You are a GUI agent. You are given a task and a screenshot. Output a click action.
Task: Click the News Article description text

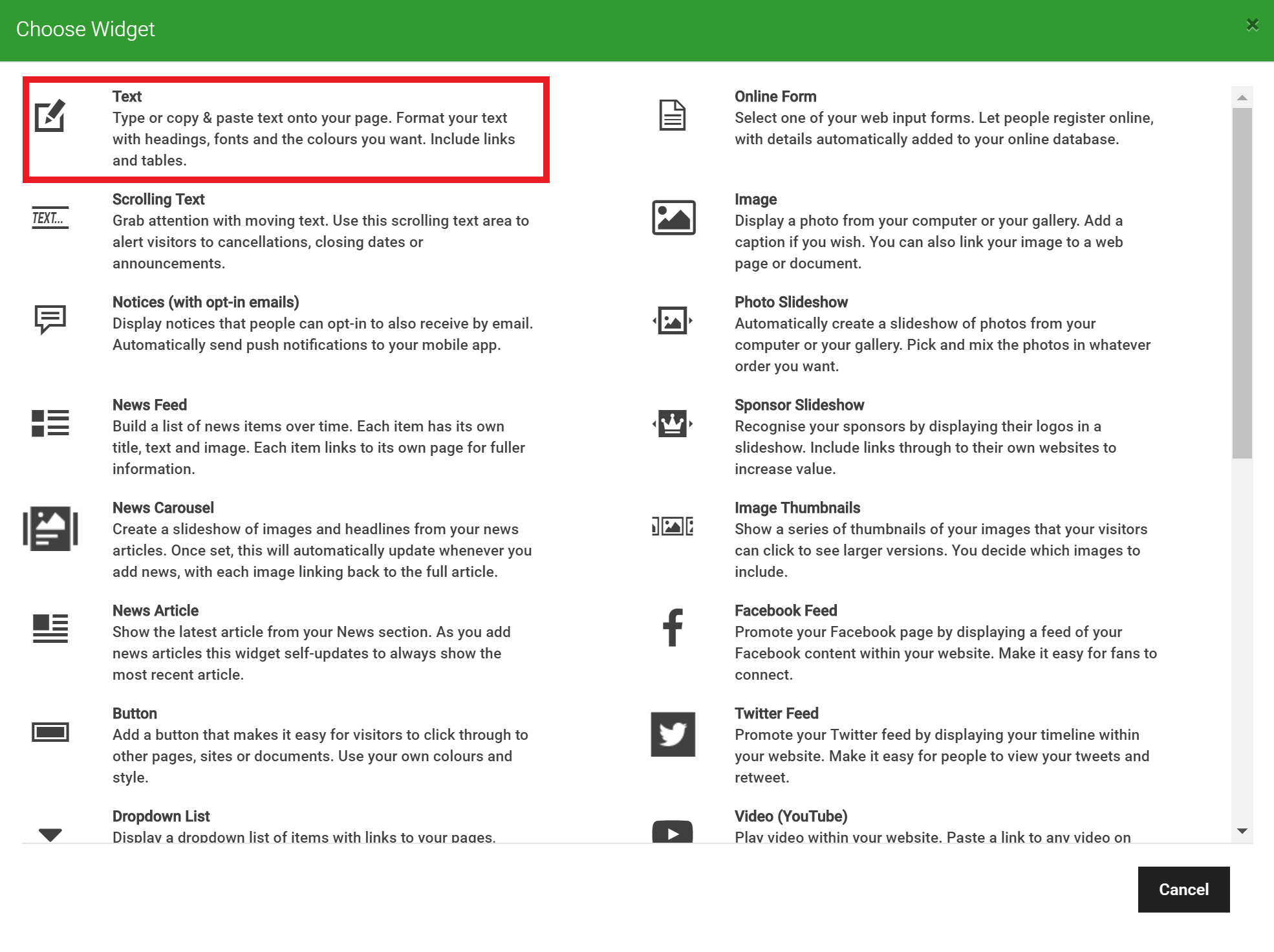pyautogui.click(x=312, y=653)
